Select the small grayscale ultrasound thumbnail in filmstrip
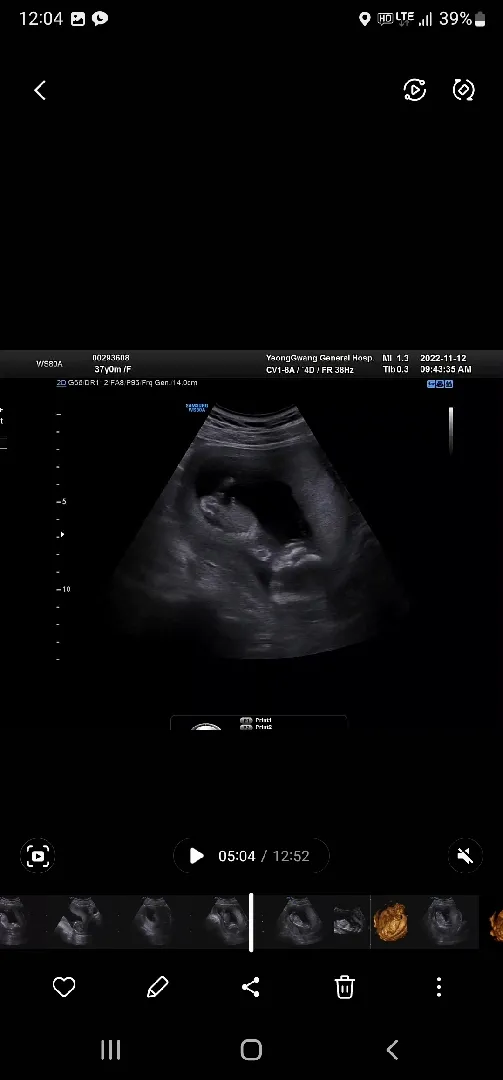This screenshot has height=1080, width=503. coord(351,922)
